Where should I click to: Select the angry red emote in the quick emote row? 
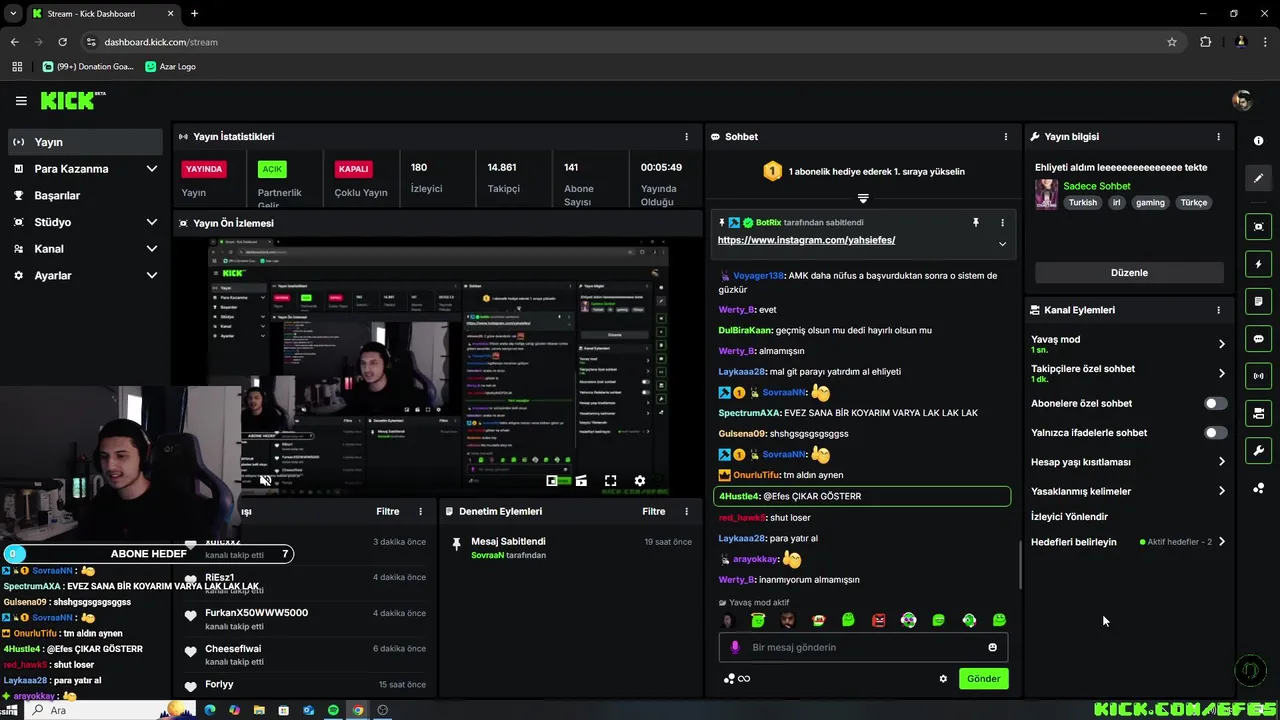point(878,620)
